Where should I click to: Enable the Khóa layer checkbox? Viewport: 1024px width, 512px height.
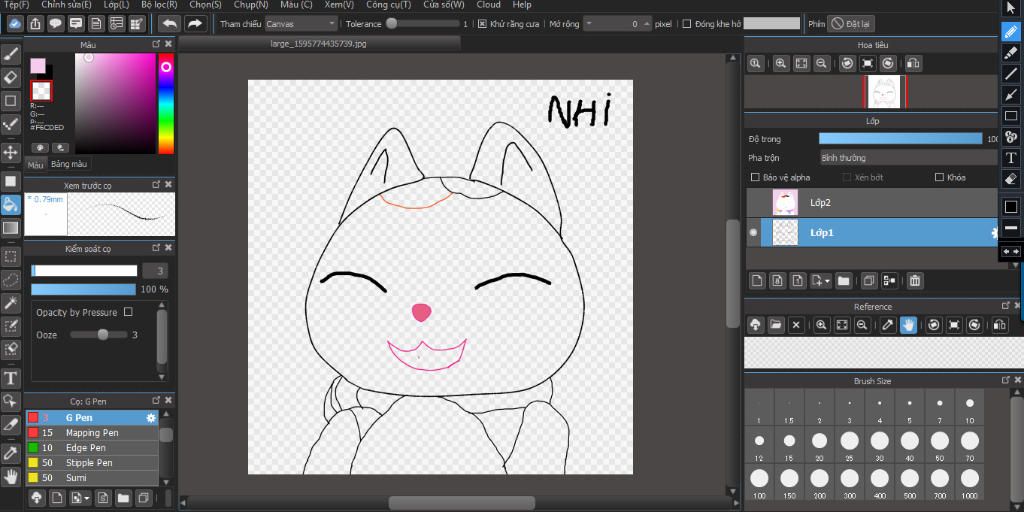click(940, 177)
